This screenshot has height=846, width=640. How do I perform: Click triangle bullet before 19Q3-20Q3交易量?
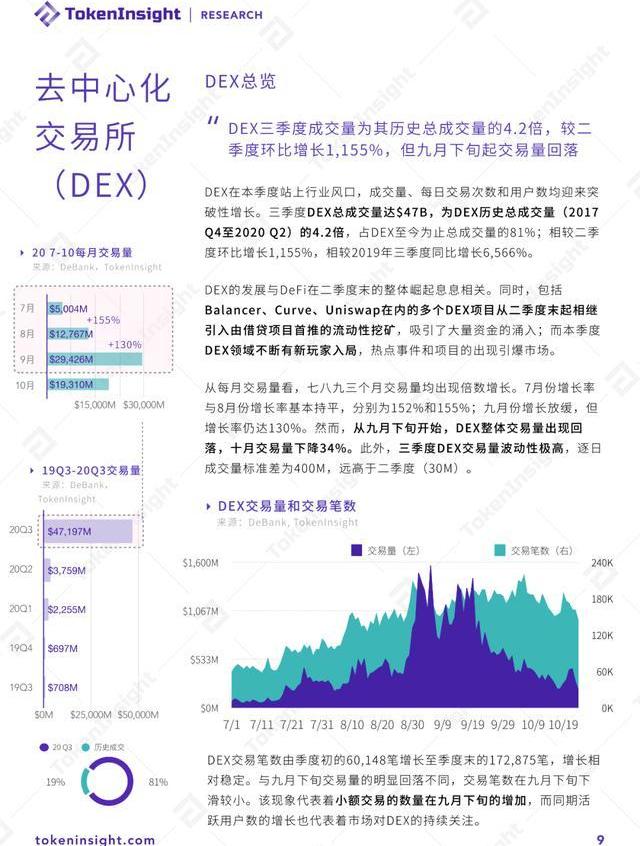(32, 470)
